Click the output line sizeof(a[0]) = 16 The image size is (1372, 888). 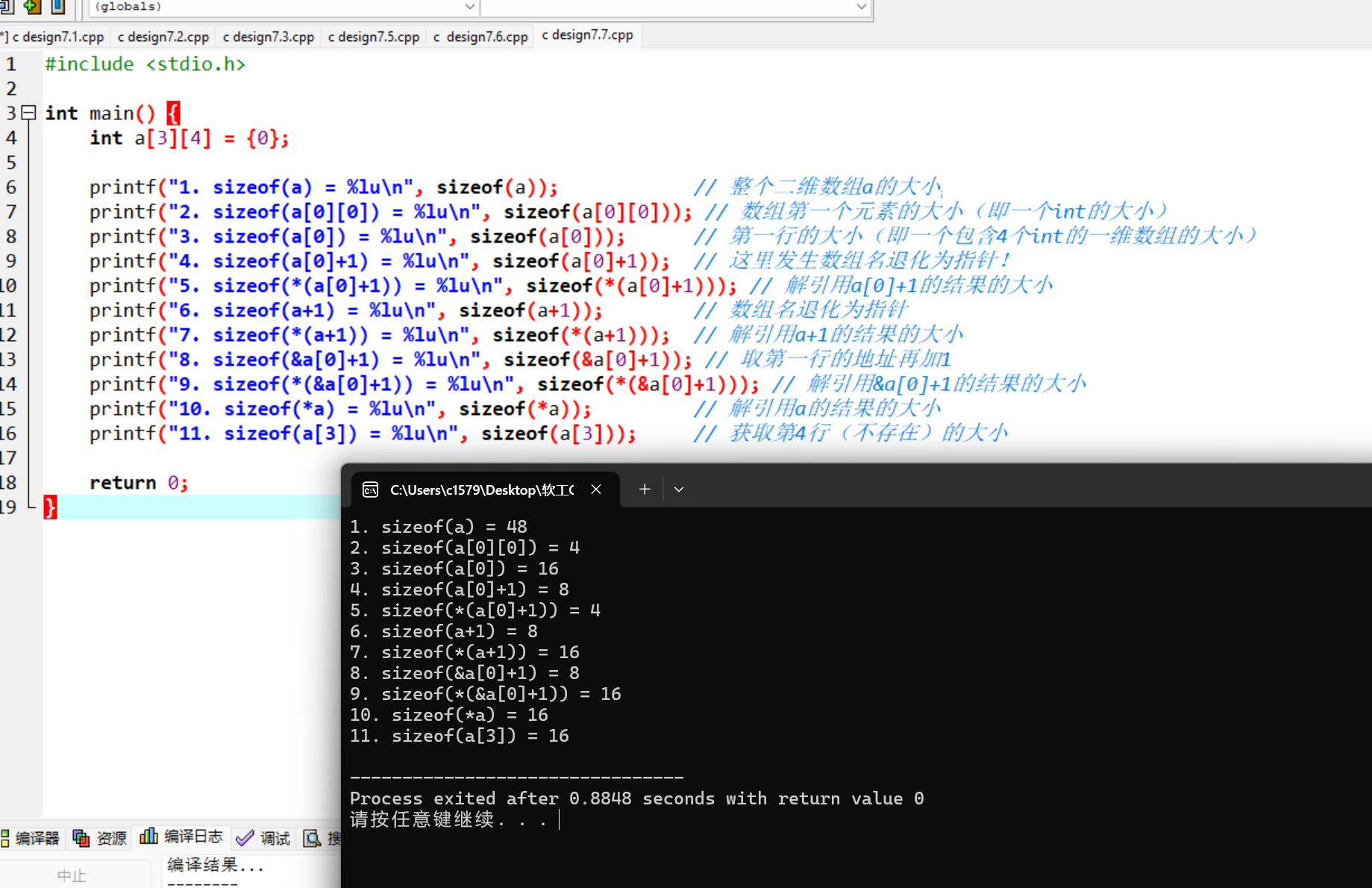pyautogui.click(x=454, y=569)
